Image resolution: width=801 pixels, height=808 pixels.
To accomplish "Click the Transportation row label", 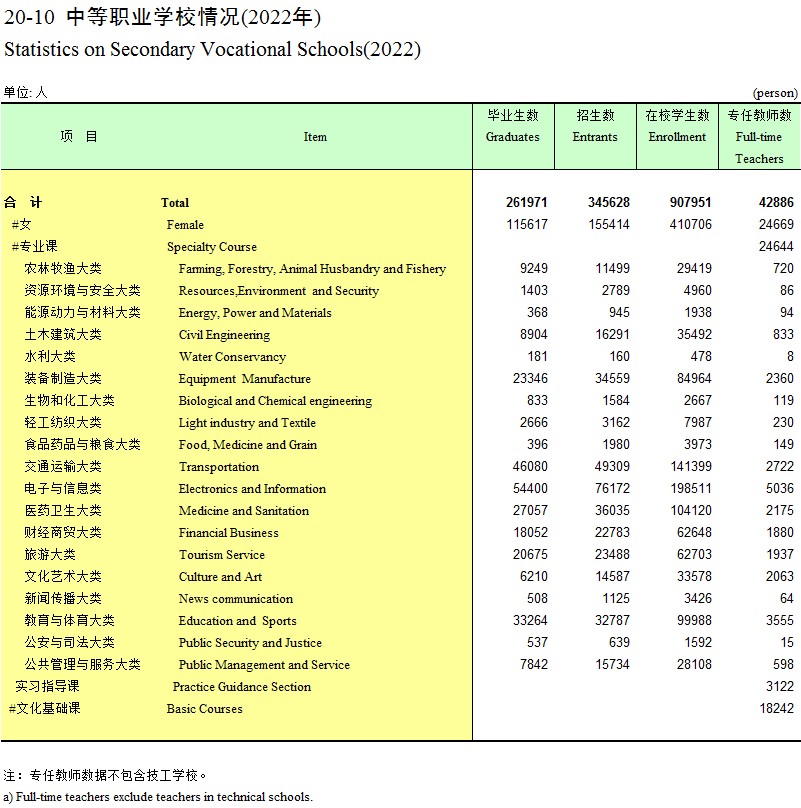I will pos(219,467).
